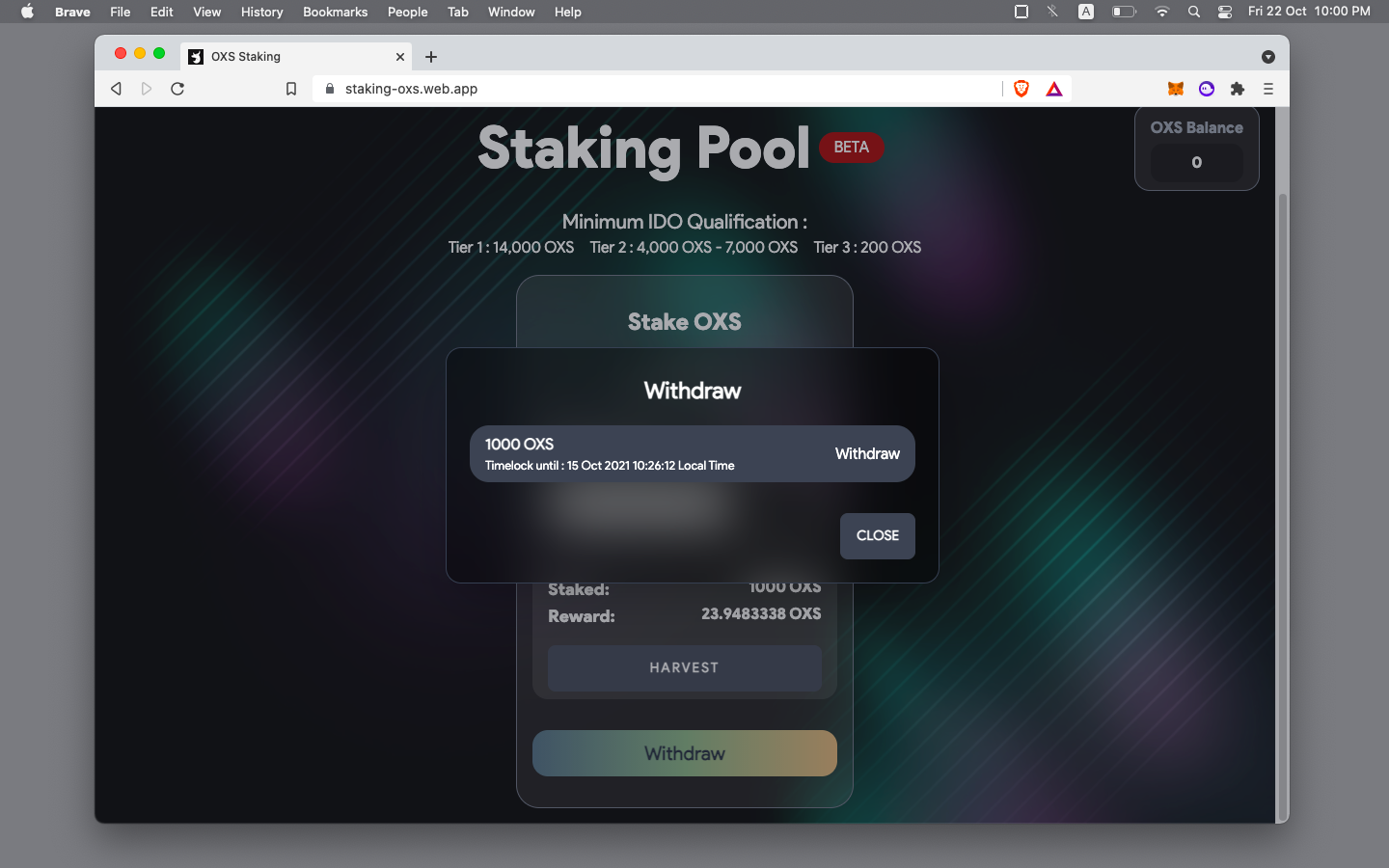Open Brave Rewards triangle icon
The height and width of the screenshot is (868, 1389).
(x=1054, y=89)
